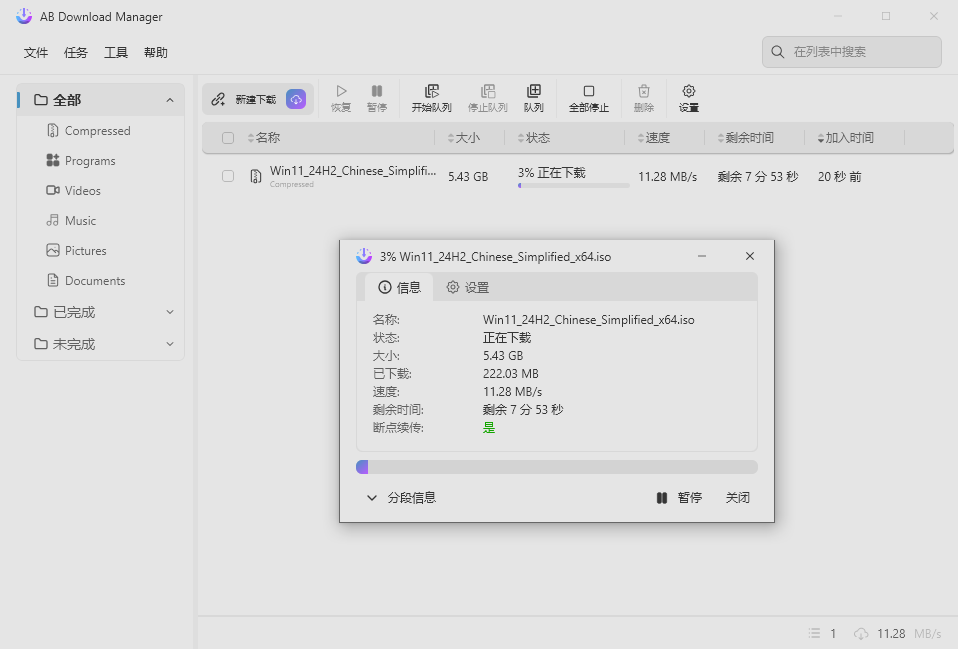Click Stop Queue (停止队列) toolbar icon
Screen dimensions: 958x649
pyautogui.click(x=488, y=91)
